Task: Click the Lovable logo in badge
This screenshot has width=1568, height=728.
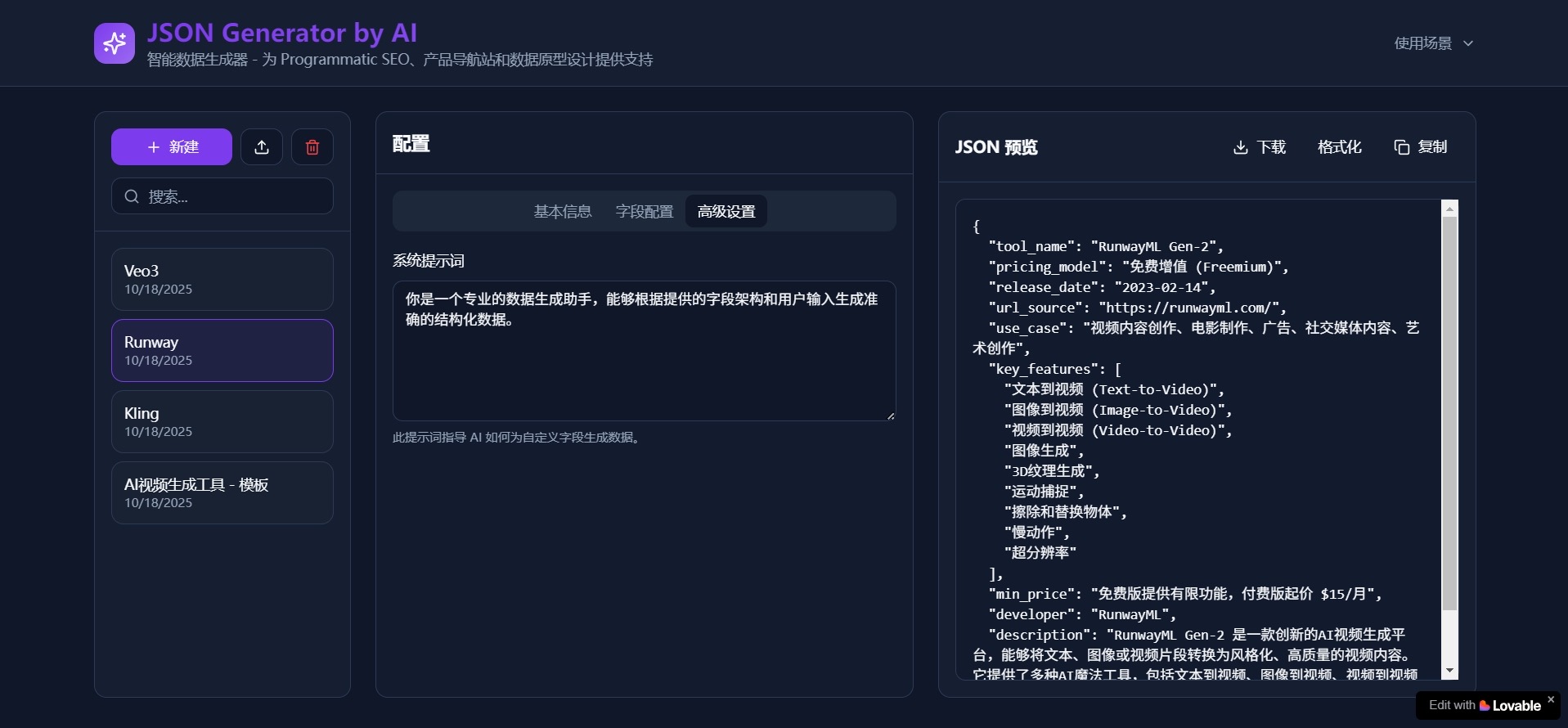Action: coord(1485,706)
